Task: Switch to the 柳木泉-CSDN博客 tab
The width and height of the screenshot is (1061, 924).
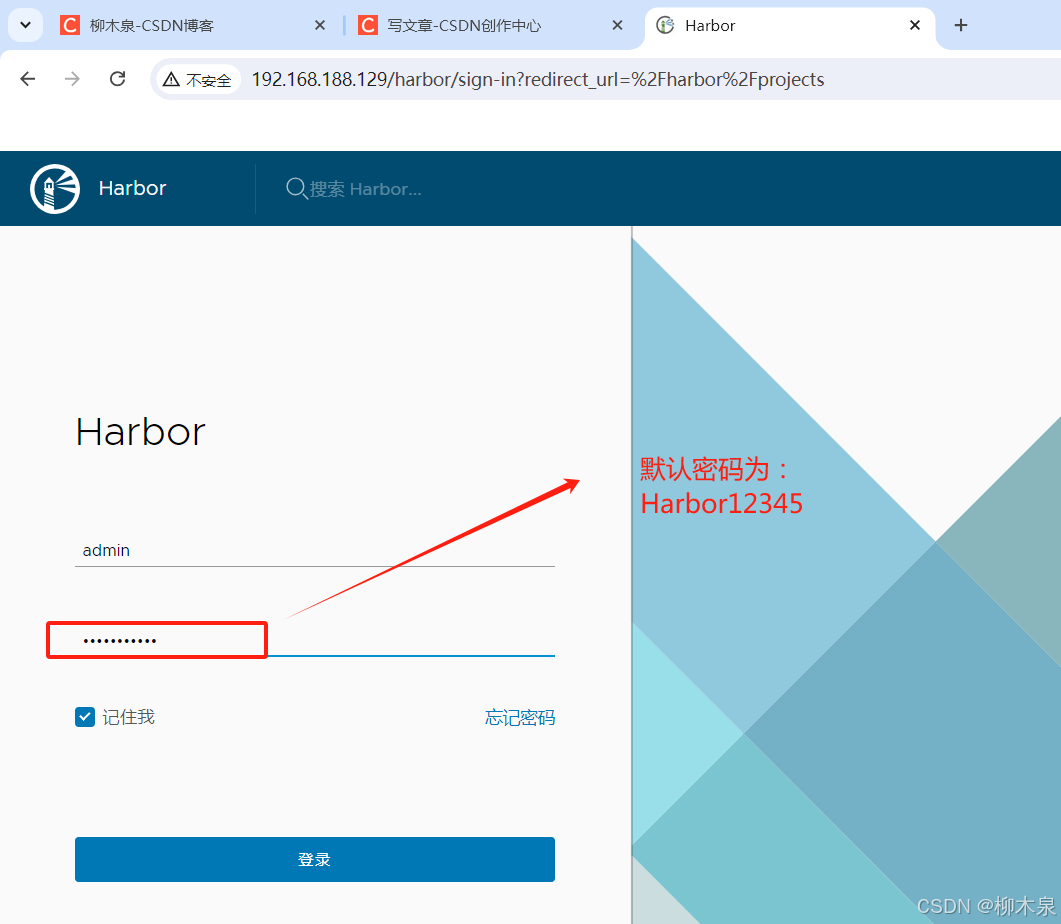Action: (193, 26)
